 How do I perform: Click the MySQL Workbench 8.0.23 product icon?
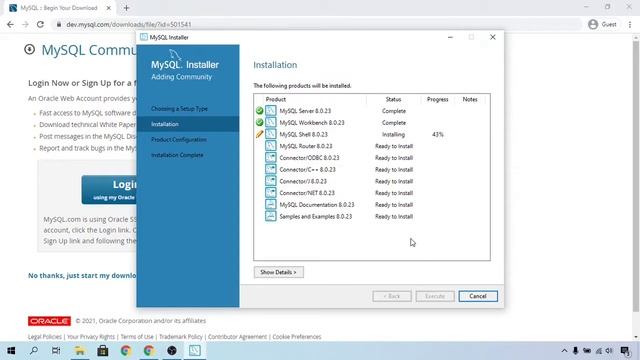point(271,122)
